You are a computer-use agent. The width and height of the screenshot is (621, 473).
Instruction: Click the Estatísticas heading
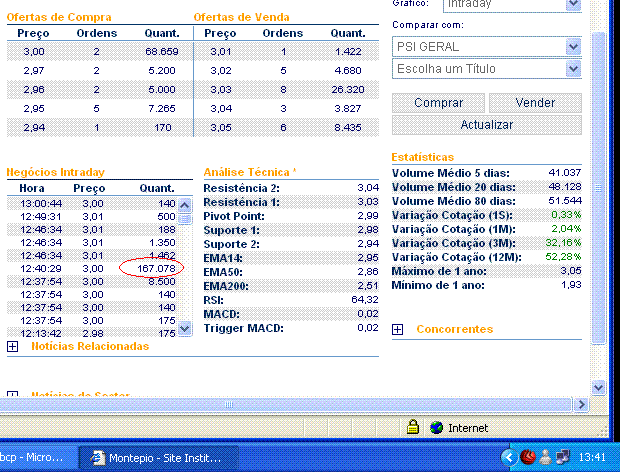(x=423, y=157)
